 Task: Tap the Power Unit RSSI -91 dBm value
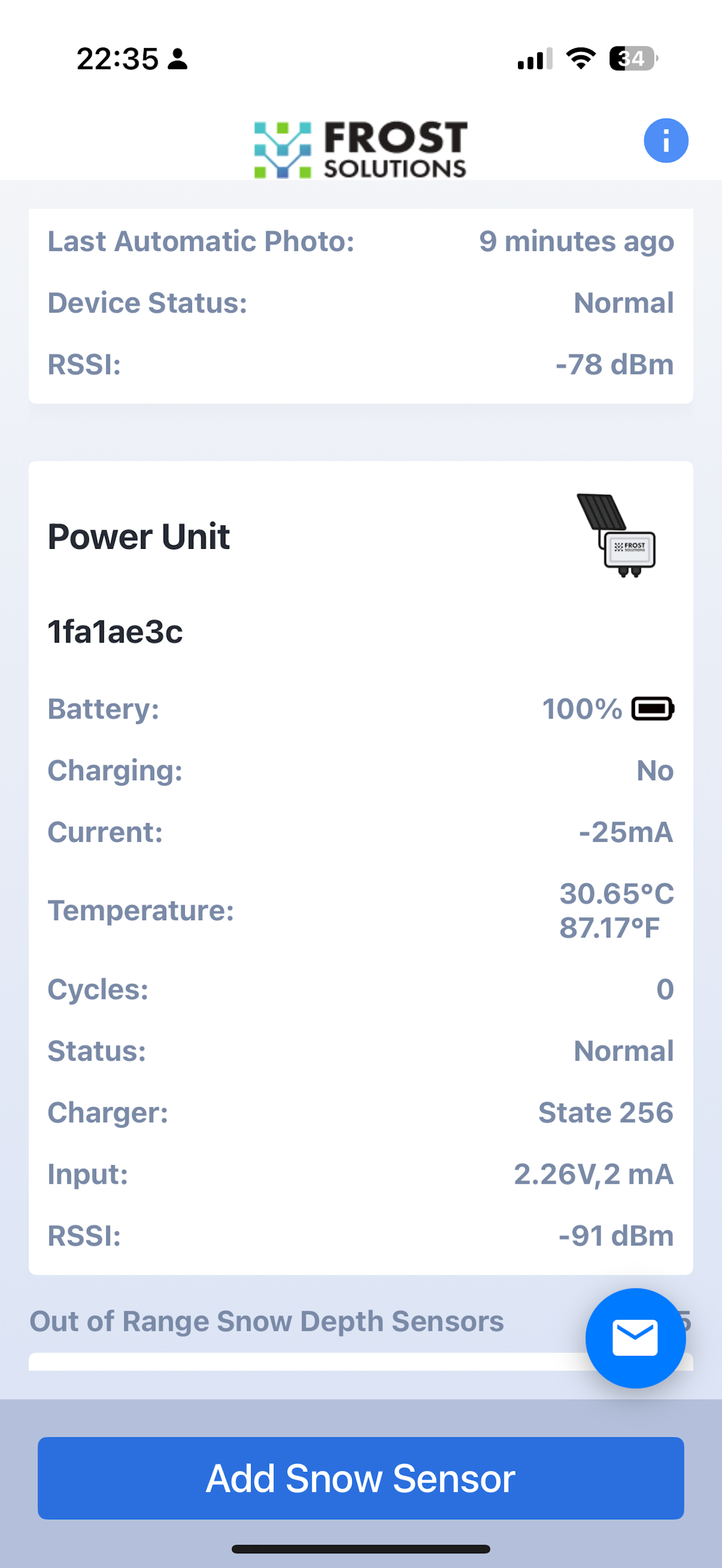click(x=616, y=1236)
